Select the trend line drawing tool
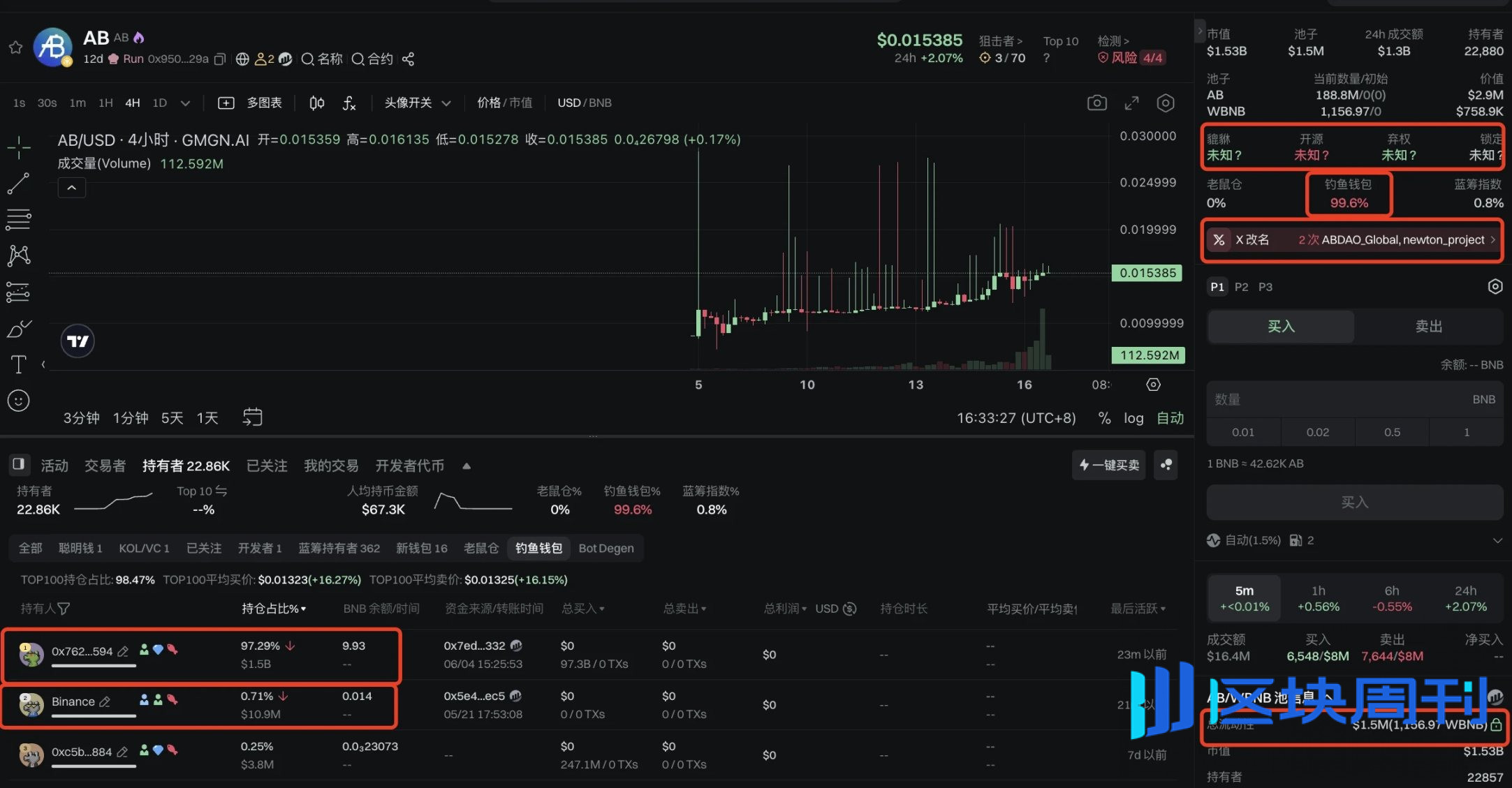 point(19,184)
